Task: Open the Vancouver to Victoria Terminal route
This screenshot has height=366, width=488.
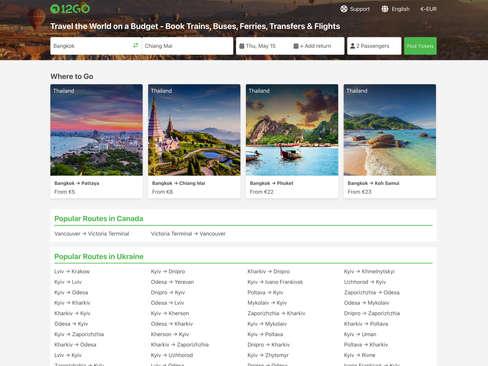Action: [x=92, y=234]
